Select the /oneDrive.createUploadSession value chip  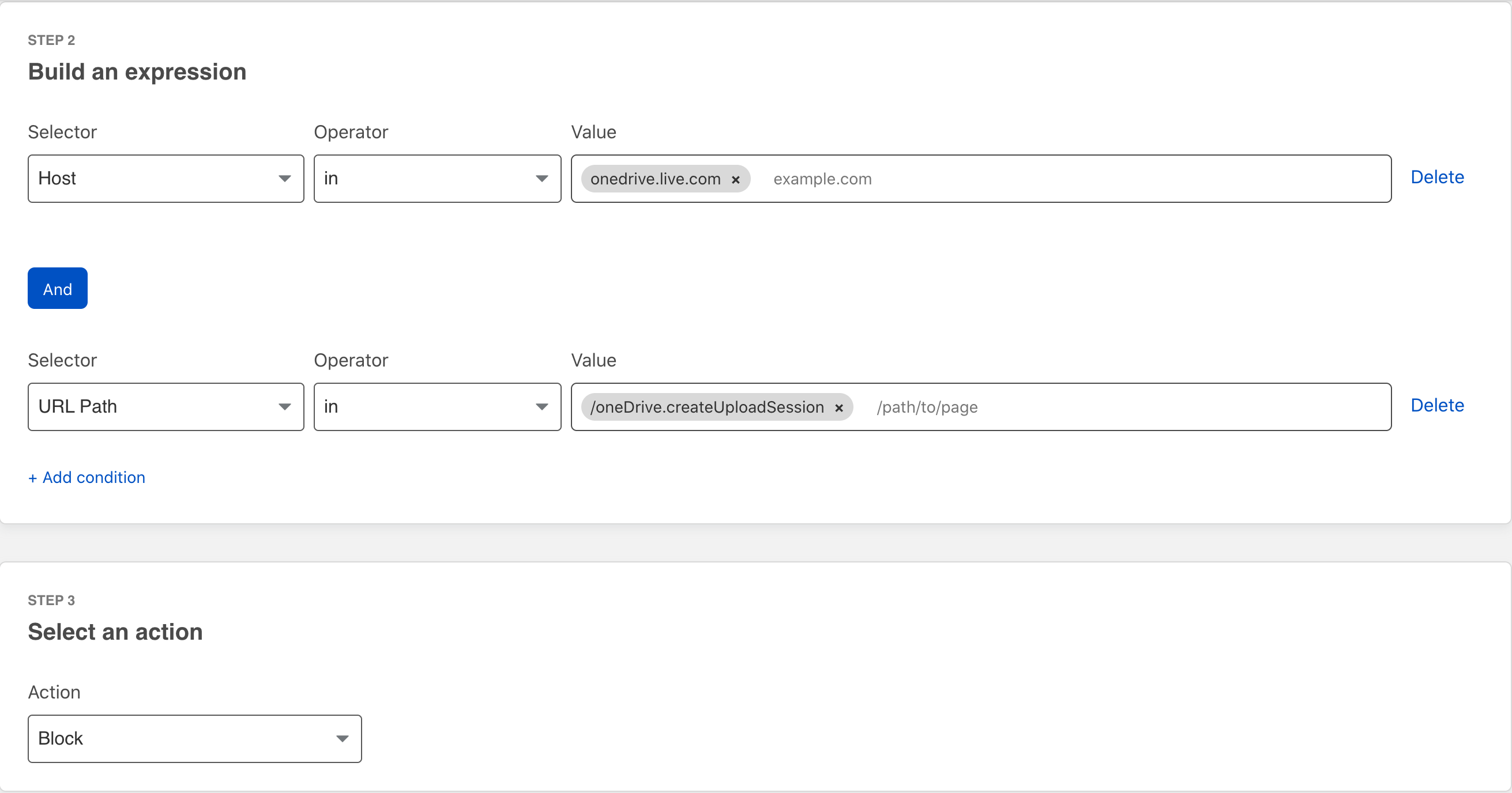coord(707,407)
